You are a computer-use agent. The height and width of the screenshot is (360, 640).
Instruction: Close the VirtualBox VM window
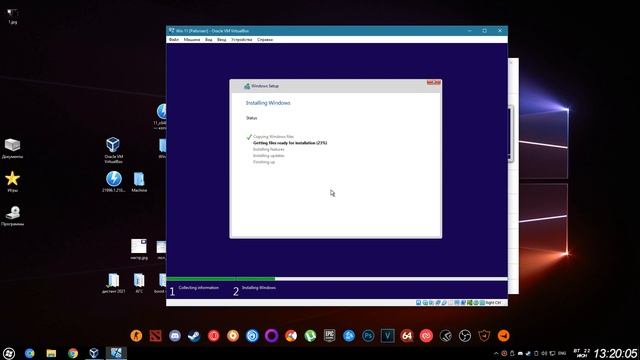500,31
